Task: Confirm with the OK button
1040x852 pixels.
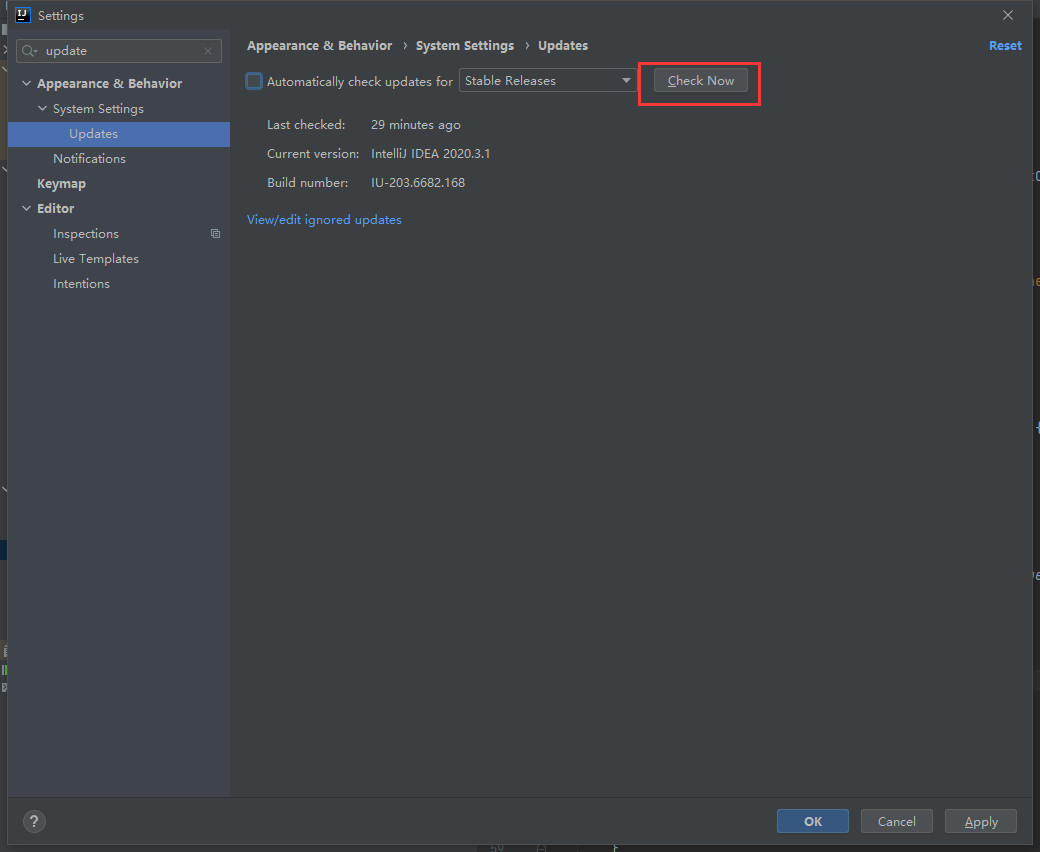Action: pyautogui.click(x=812, y=822)
